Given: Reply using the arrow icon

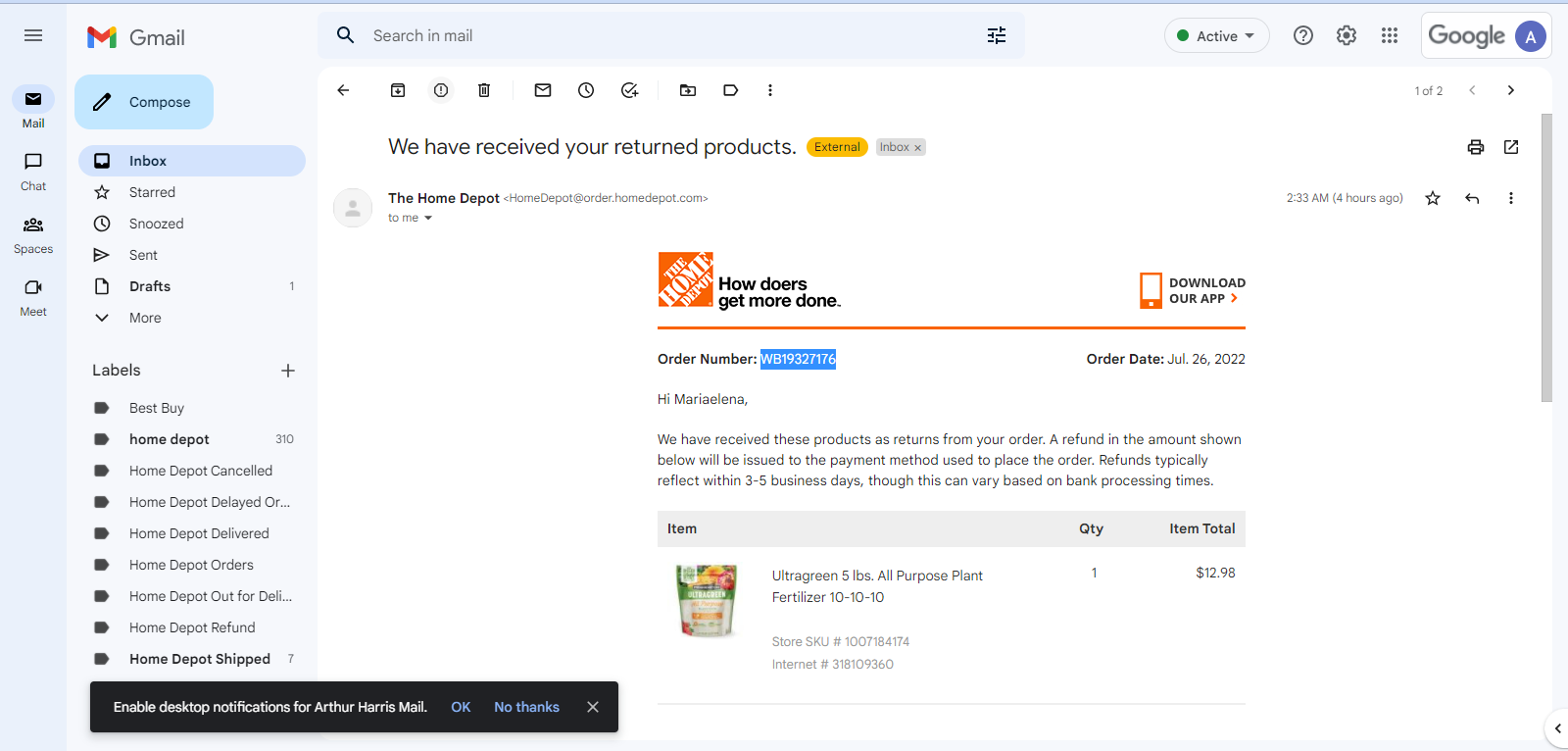Looking at the screenshot, I should tap(1472, 198).
